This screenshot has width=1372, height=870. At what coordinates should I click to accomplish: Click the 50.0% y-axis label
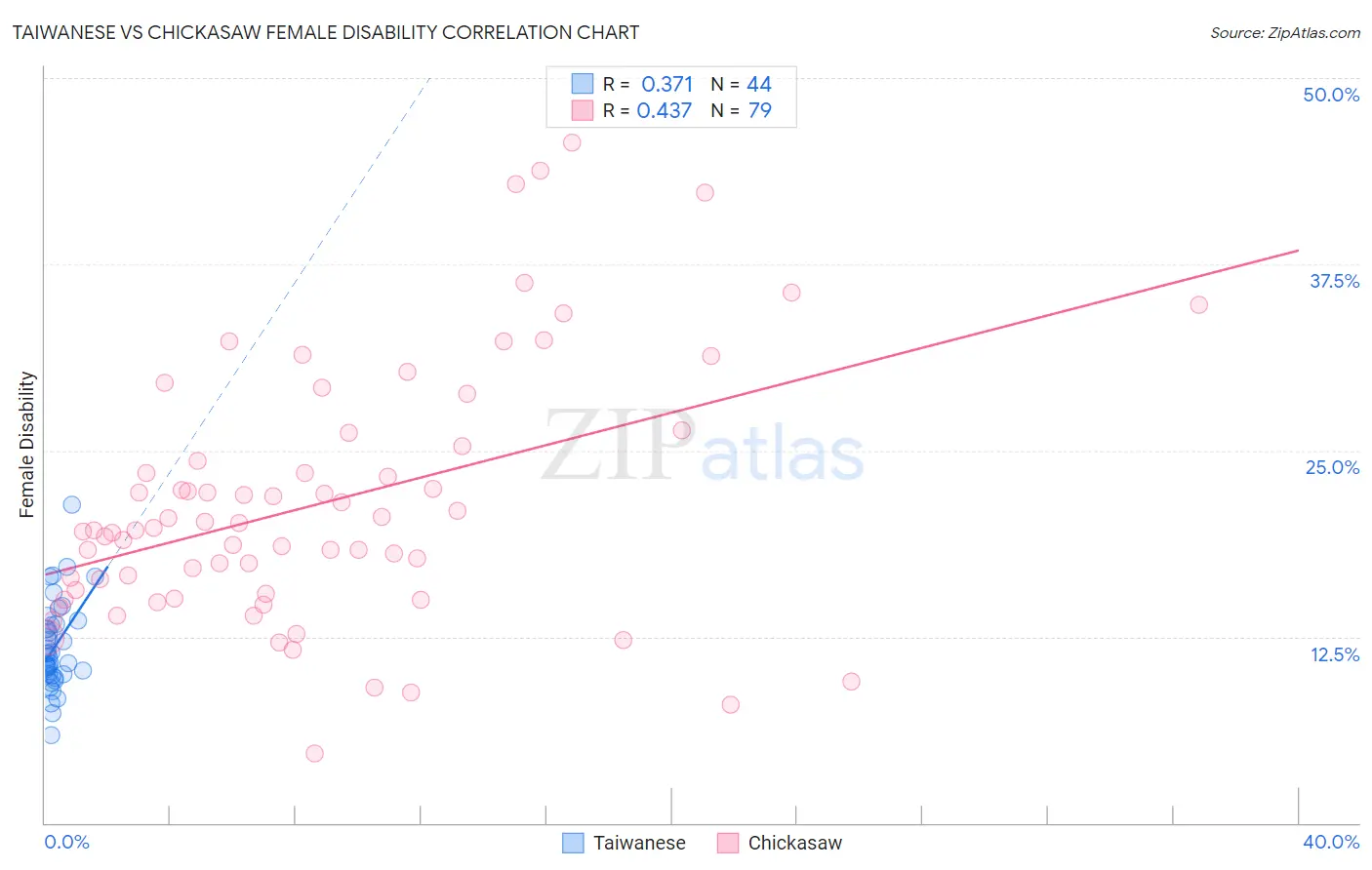pyautogui.click(x=1331, y=95)
